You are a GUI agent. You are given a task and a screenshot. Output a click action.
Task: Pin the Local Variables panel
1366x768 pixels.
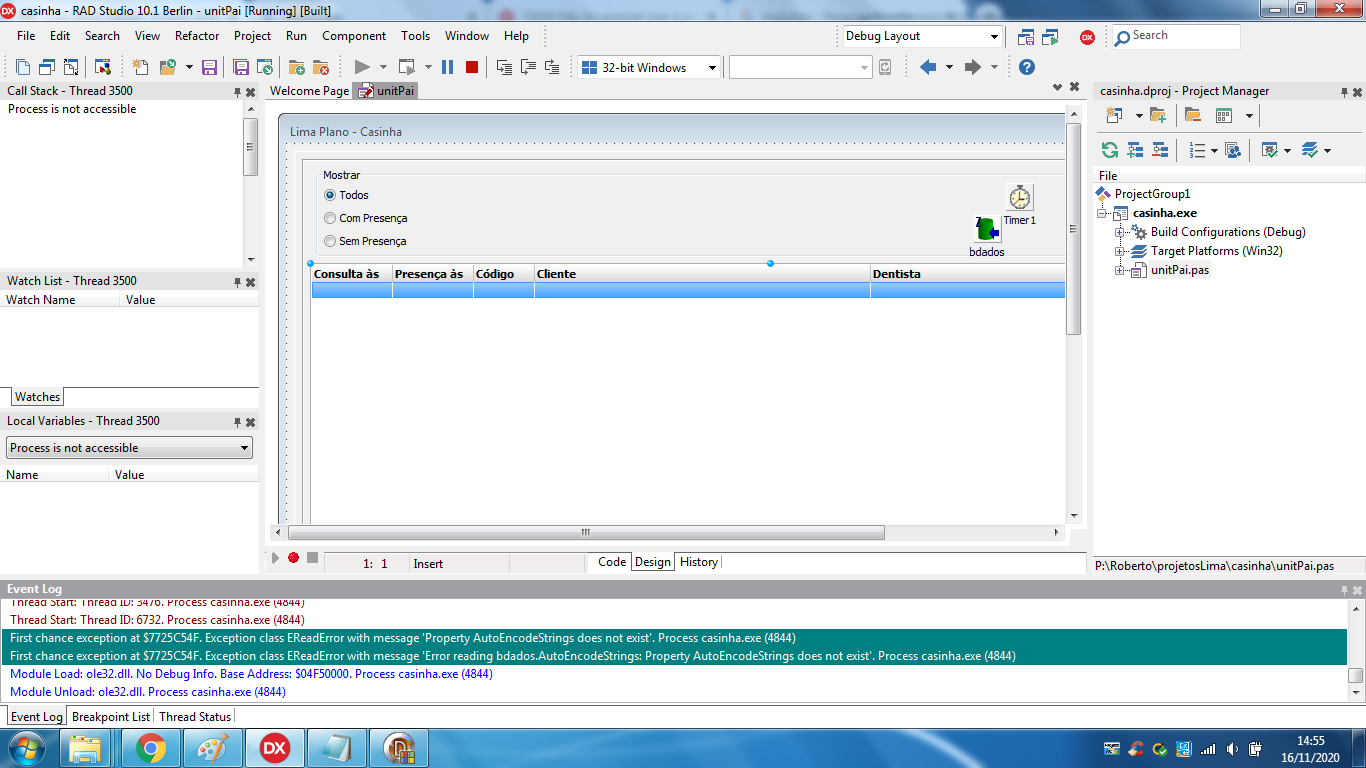238,422
